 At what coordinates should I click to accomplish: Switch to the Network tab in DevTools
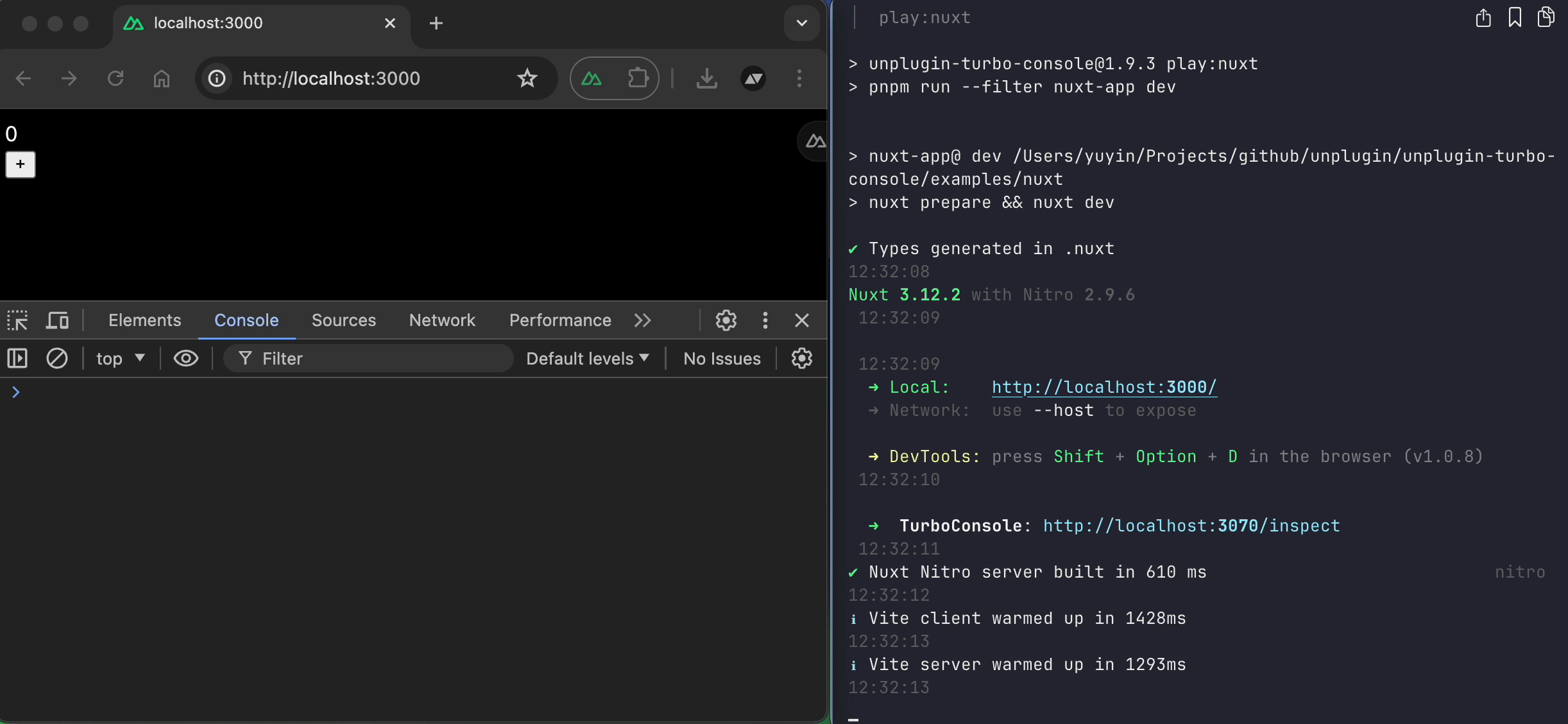pos(442,320)
